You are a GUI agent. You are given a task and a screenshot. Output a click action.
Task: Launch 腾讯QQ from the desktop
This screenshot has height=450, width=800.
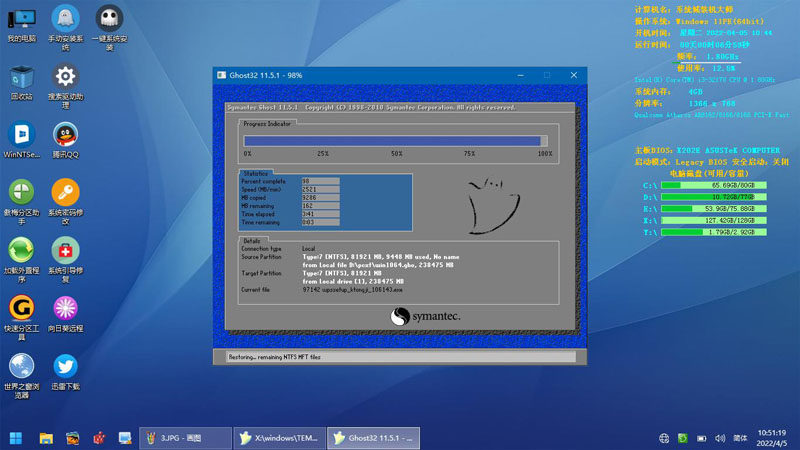[65, 140]
